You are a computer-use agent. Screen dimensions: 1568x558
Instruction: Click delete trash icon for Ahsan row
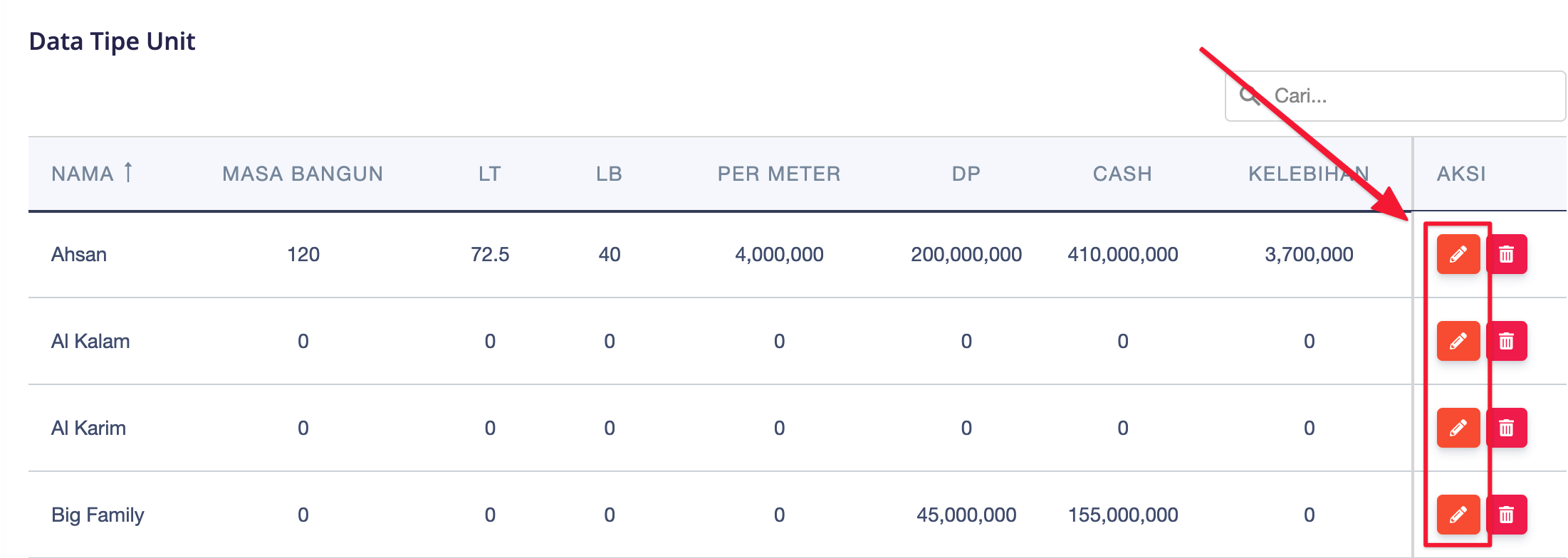(1506, 254)
